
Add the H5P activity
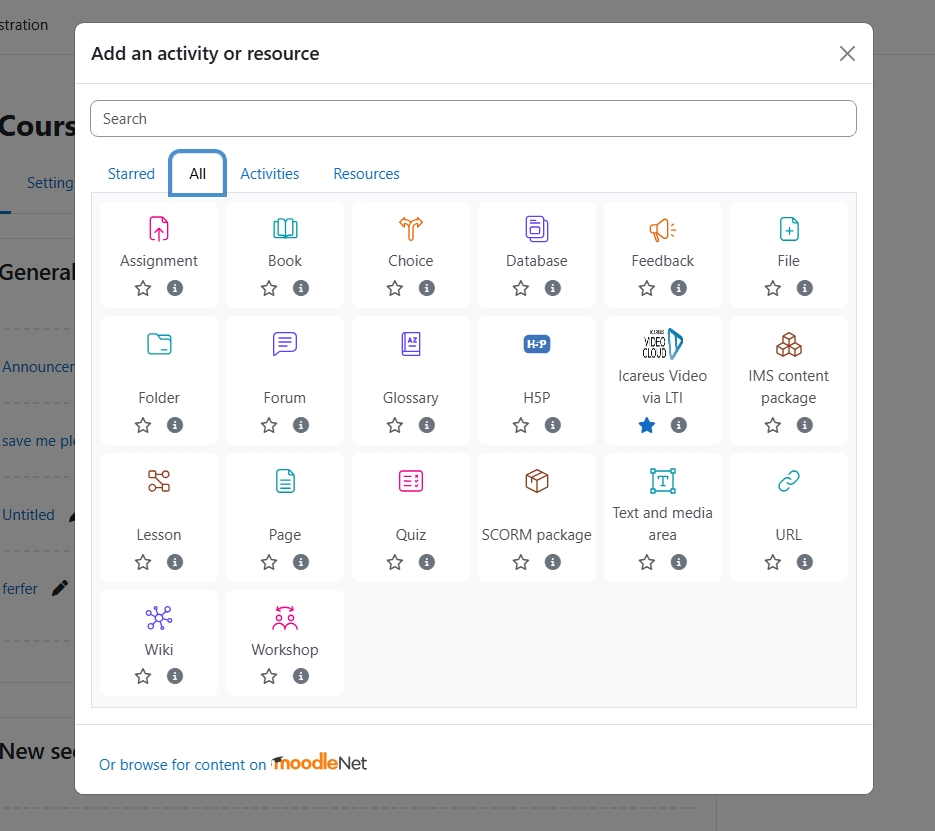pos(537,344)
